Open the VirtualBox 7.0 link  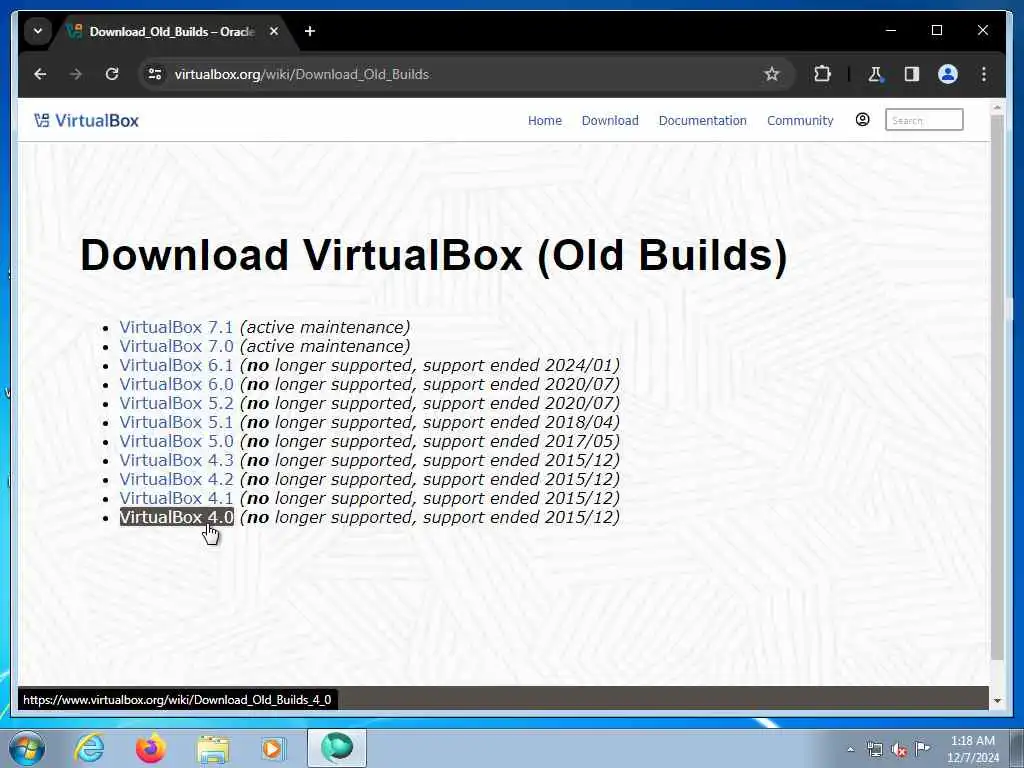[x=176, y=346]
